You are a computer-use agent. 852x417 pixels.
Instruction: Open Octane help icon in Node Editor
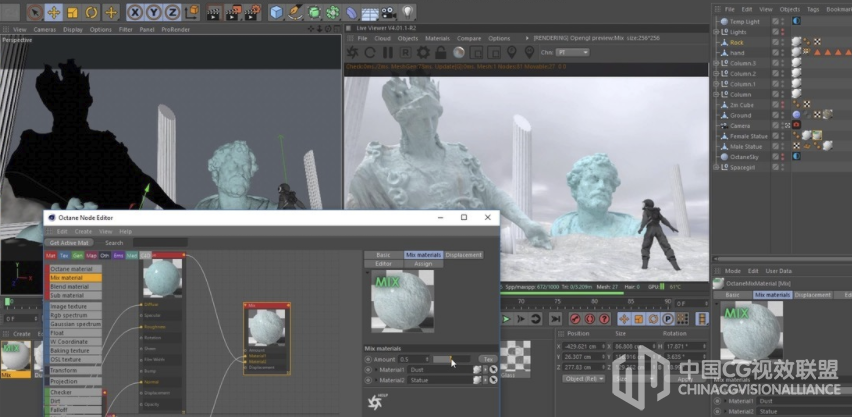[x=375, y=402]
